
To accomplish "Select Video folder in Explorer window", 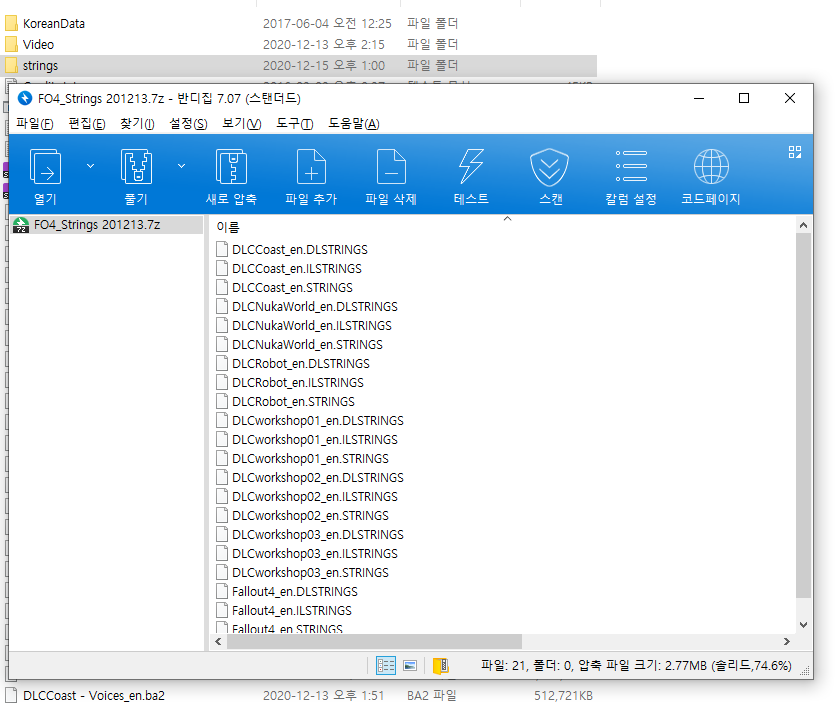I will click(38, 45).
